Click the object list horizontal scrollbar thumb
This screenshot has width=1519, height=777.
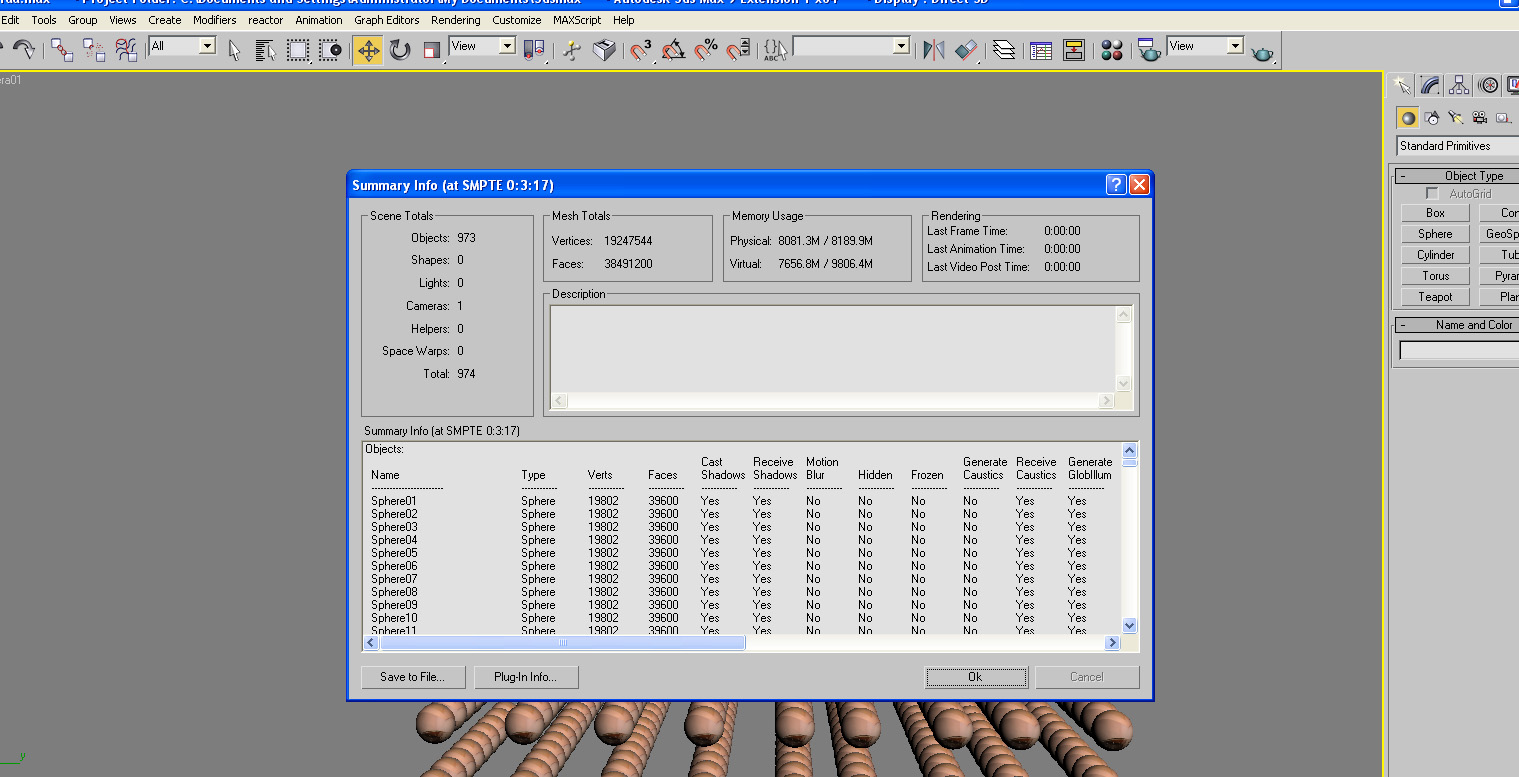pyautogui.click(x=562, y=643)
